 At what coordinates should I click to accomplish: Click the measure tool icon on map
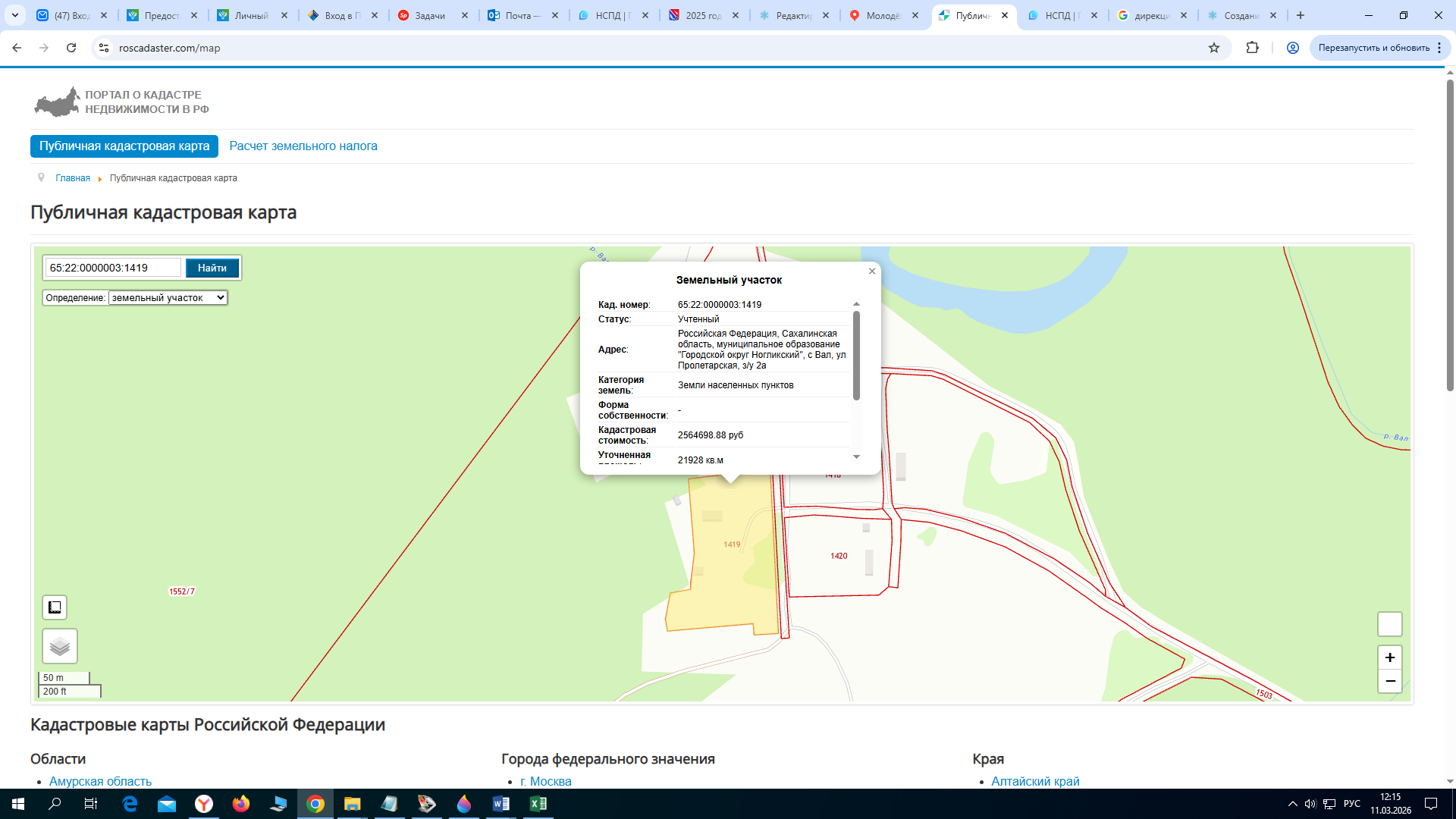(55, 607)
